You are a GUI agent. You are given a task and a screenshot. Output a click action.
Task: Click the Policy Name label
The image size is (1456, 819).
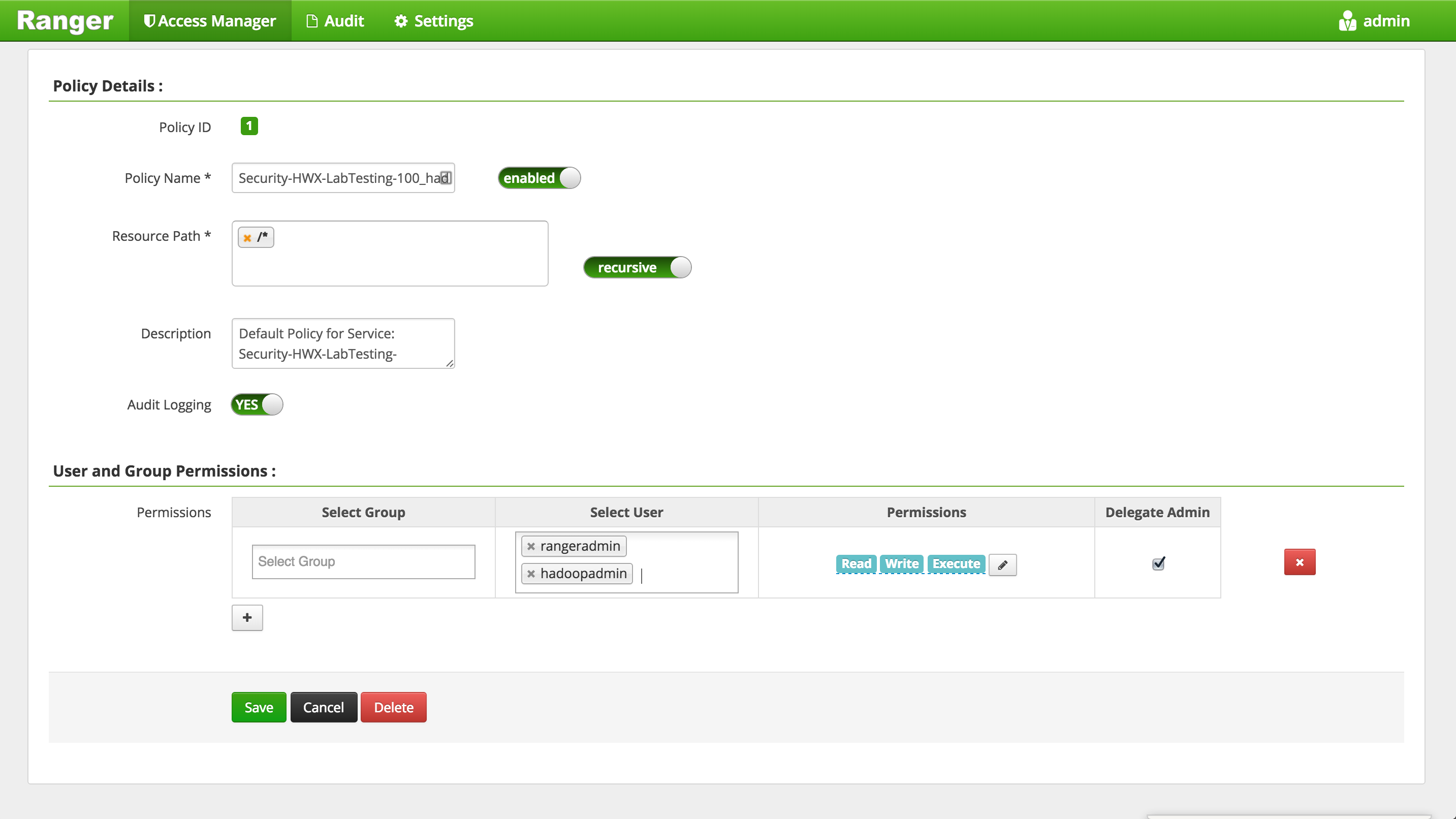click(x=168, y=178)
